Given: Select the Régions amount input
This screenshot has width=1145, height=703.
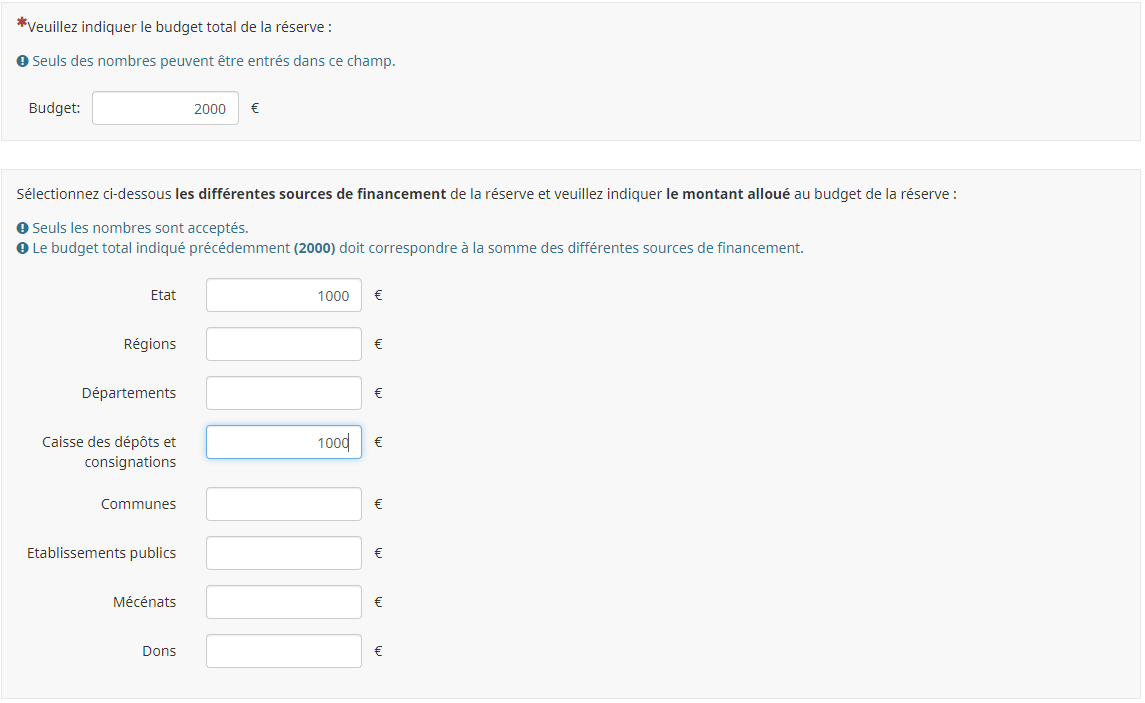Looking at the screenshot, I should click(283, 344).
